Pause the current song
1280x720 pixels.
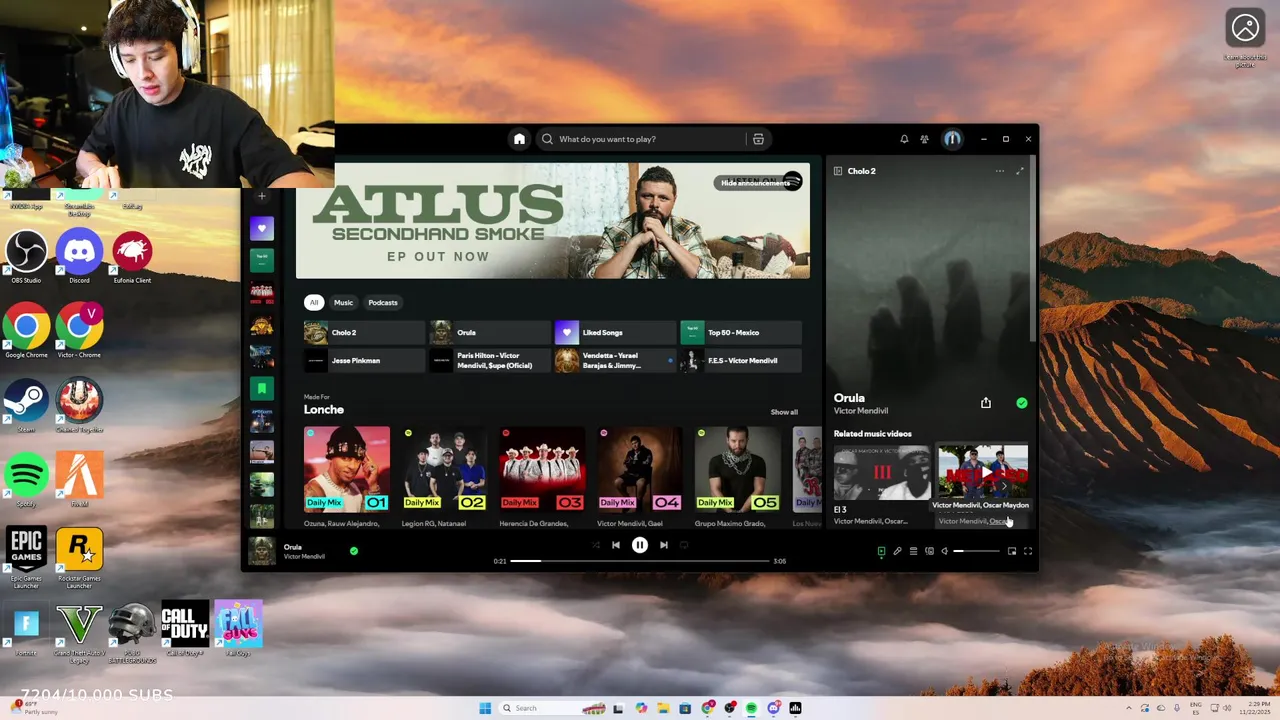[x=640, y=545]
